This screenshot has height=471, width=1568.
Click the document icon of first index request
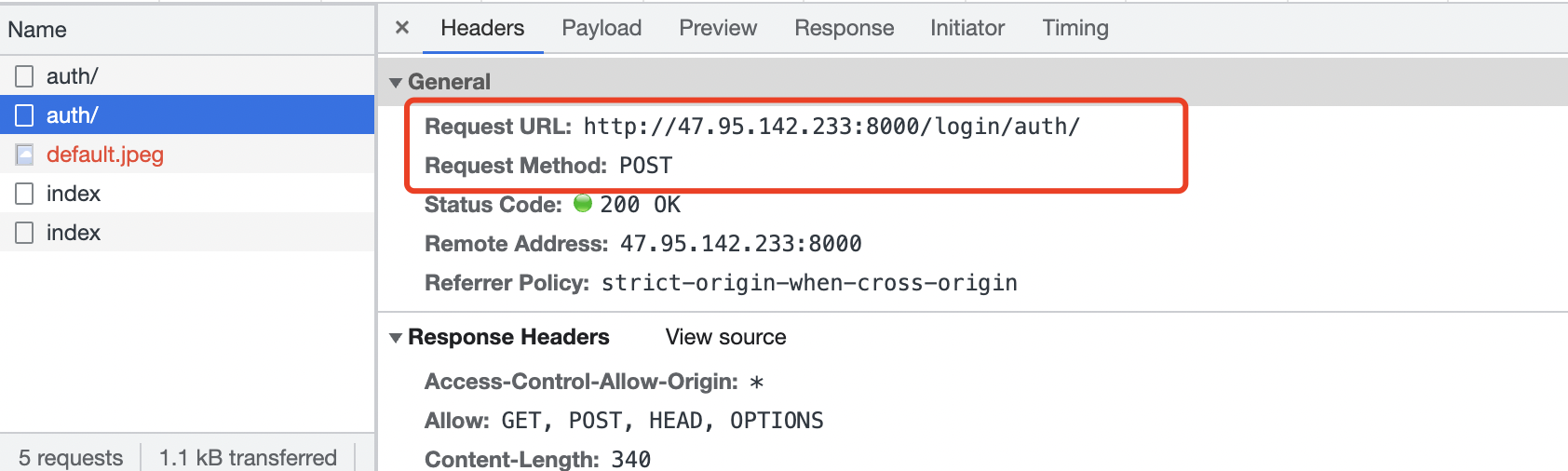pos(25,194)
